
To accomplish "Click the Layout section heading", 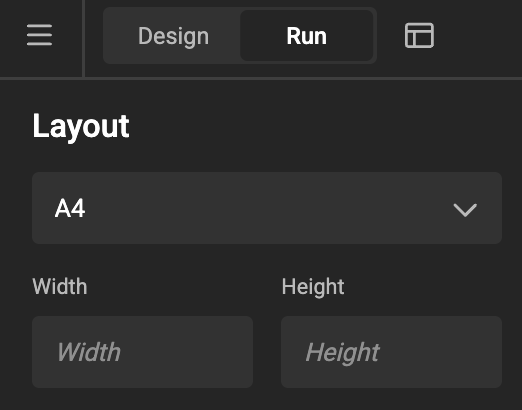I will (x=81, y=127).
